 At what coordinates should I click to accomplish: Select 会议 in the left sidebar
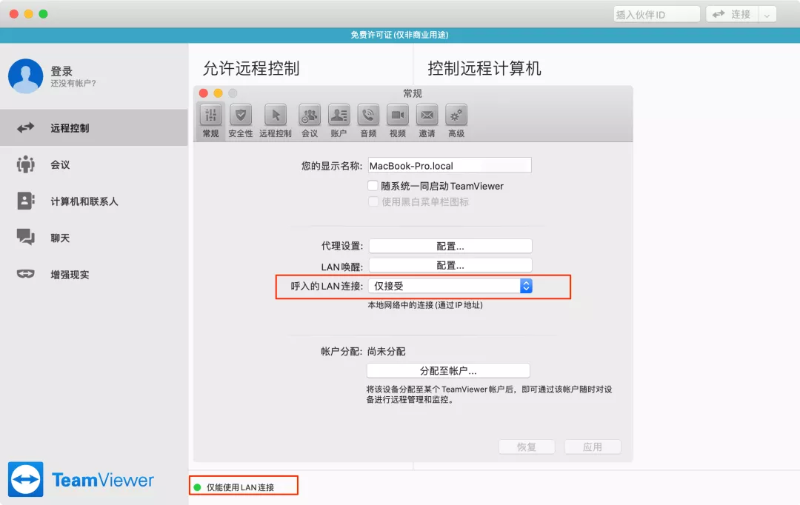[94, 164]
